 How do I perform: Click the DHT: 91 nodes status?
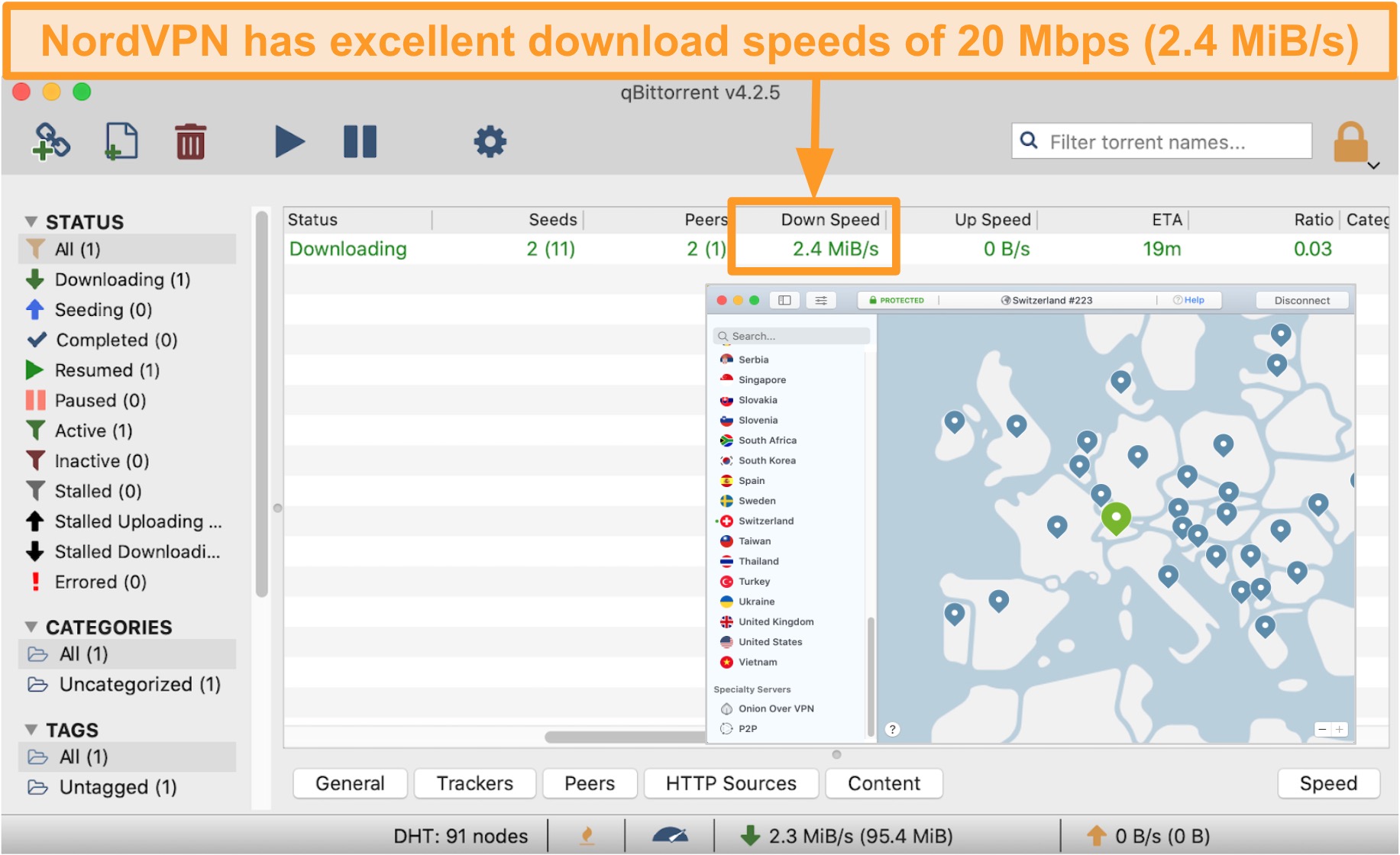(461, 837)
